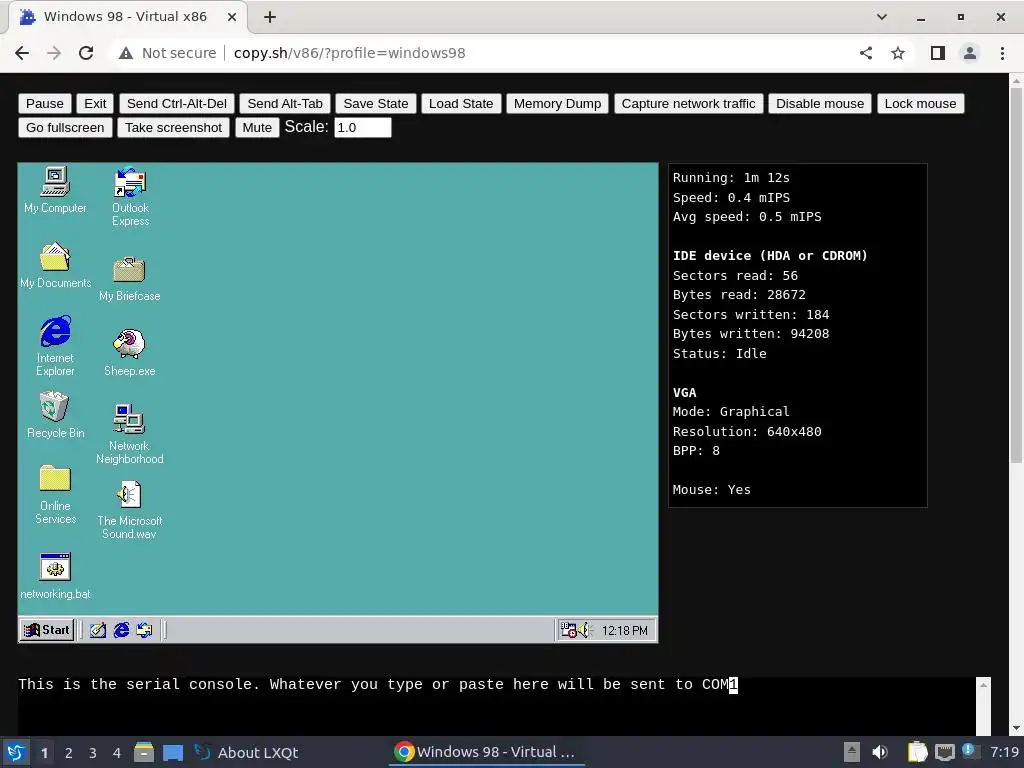Switch to virtual desktop 2
This screenshot has height=768, width=1024.
pyautogui.click(x=69, y=752)
